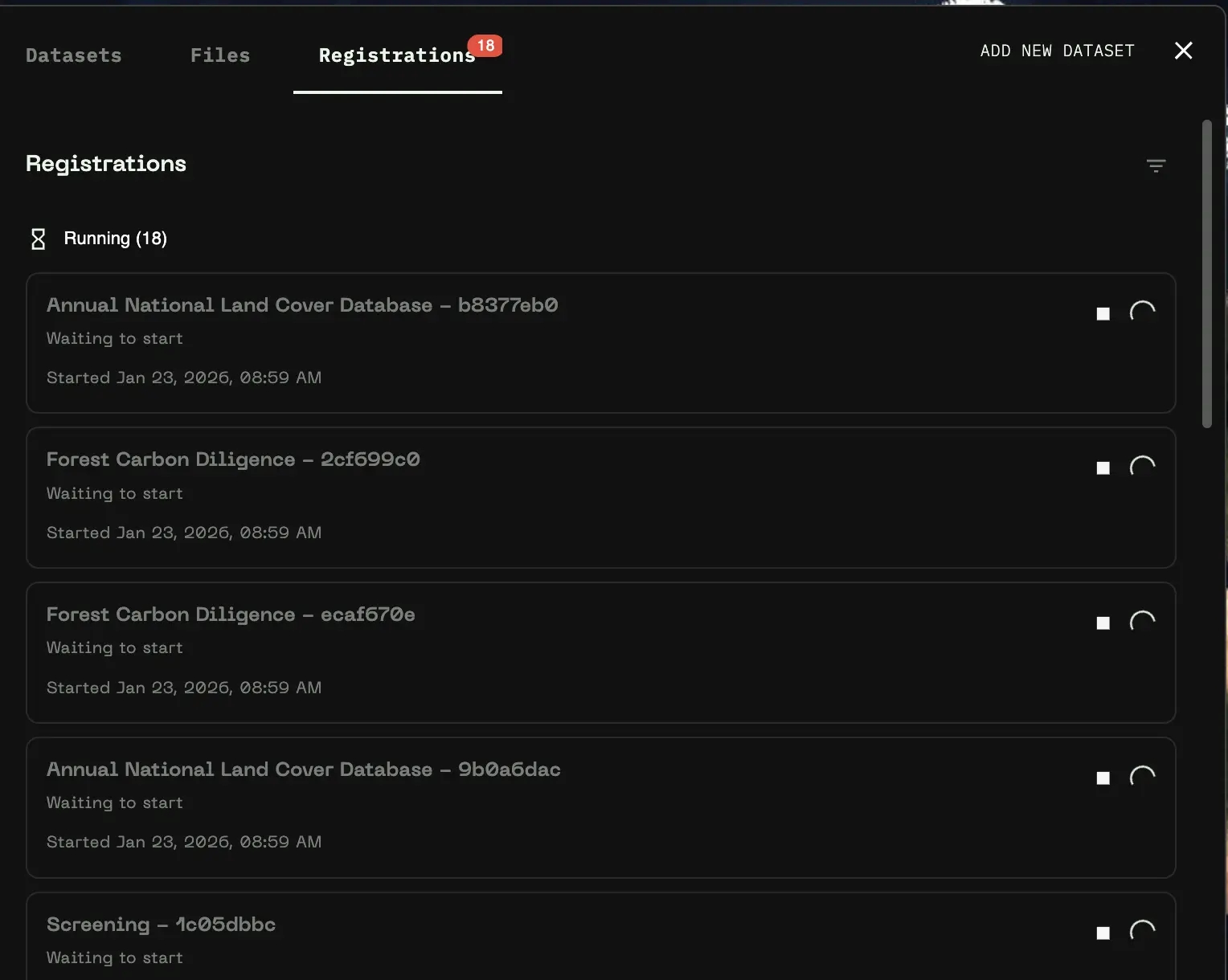
Task: Click the vertical scrollbar thumb
Action: pos(1206,273)
